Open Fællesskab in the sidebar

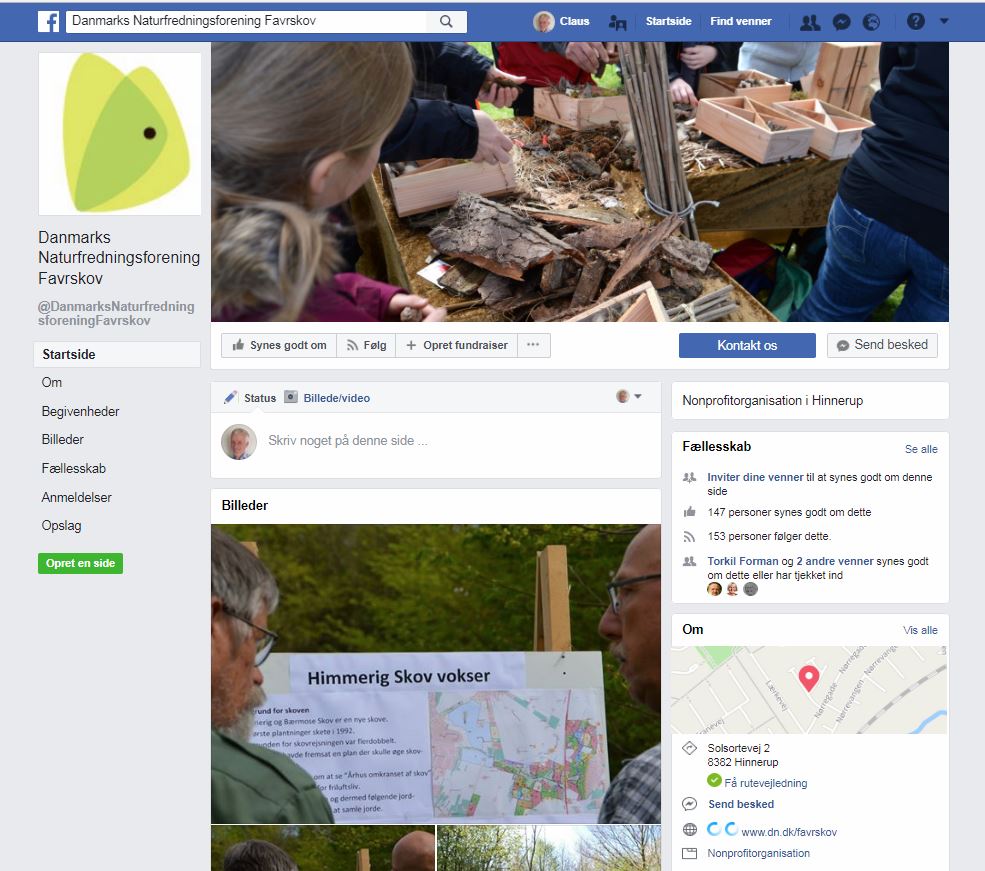[73, 468]
